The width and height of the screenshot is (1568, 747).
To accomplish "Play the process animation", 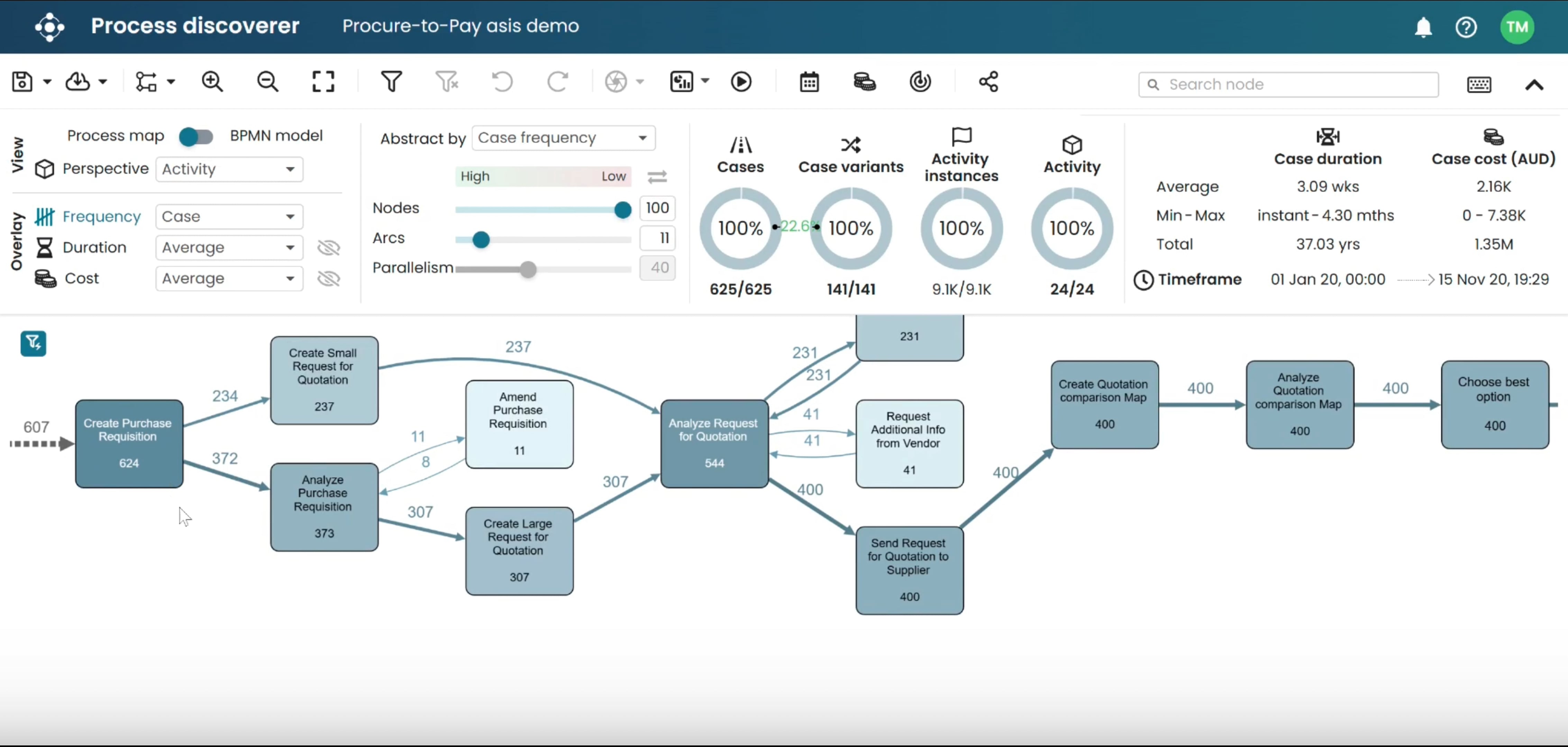I will [741, 82].
